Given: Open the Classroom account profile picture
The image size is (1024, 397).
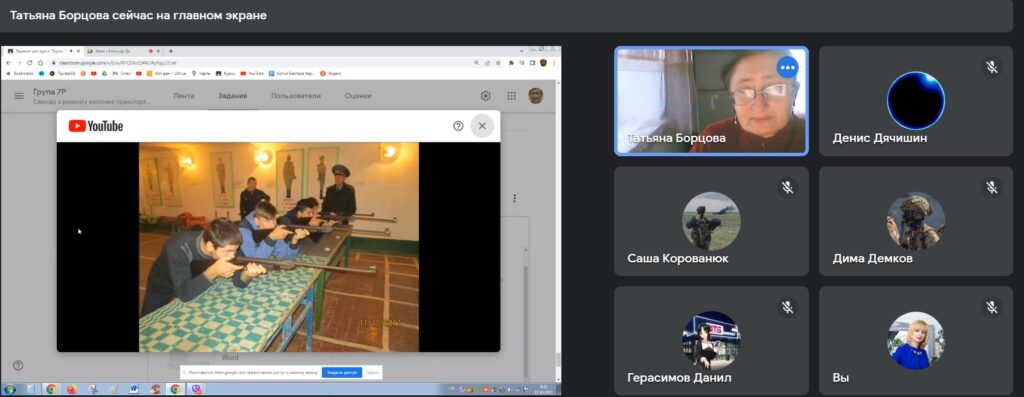Looking at the screenshot, I should 536,95.
